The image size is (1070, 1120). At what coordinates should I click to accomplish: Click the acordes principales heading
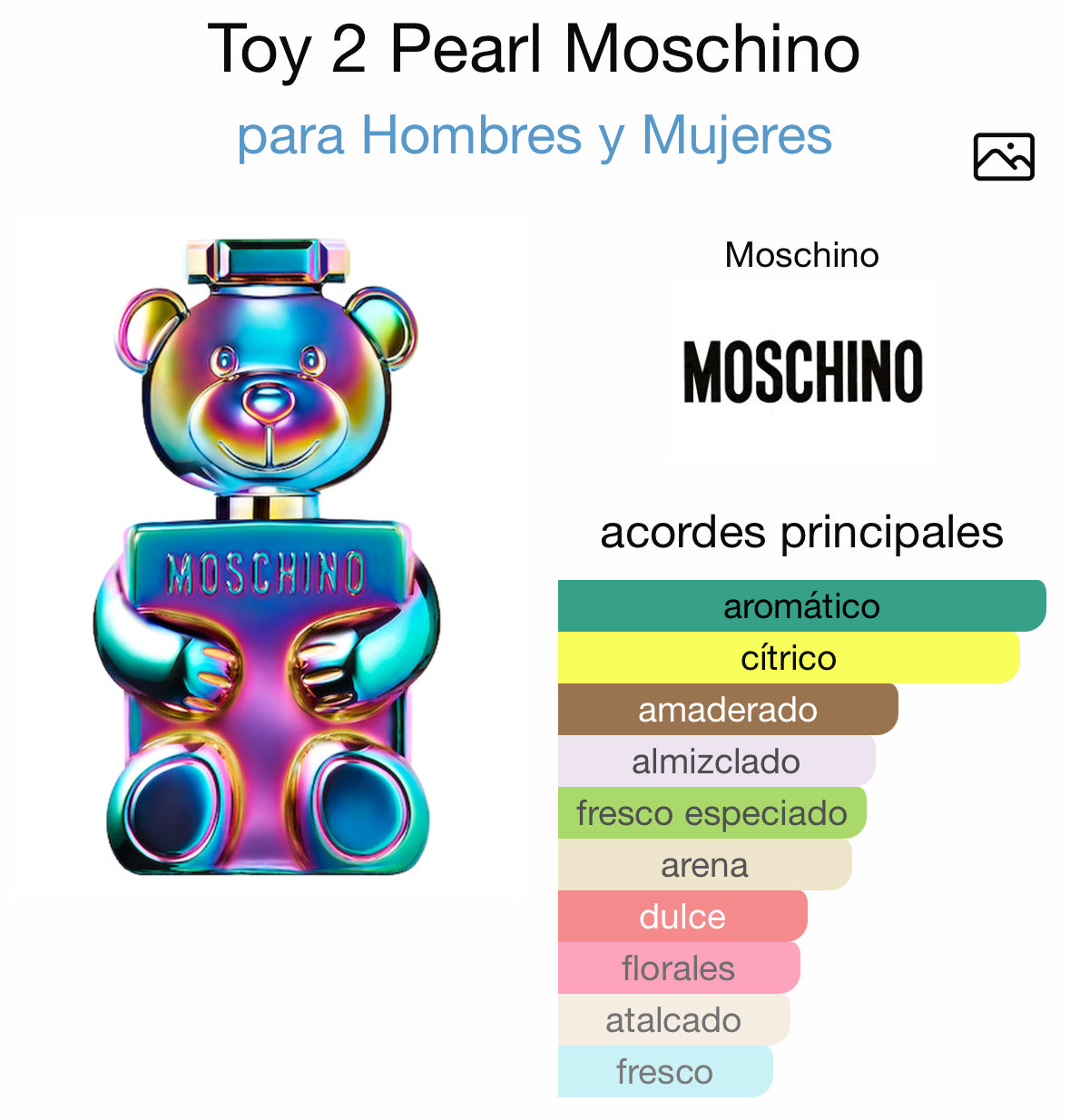(801, 533)
